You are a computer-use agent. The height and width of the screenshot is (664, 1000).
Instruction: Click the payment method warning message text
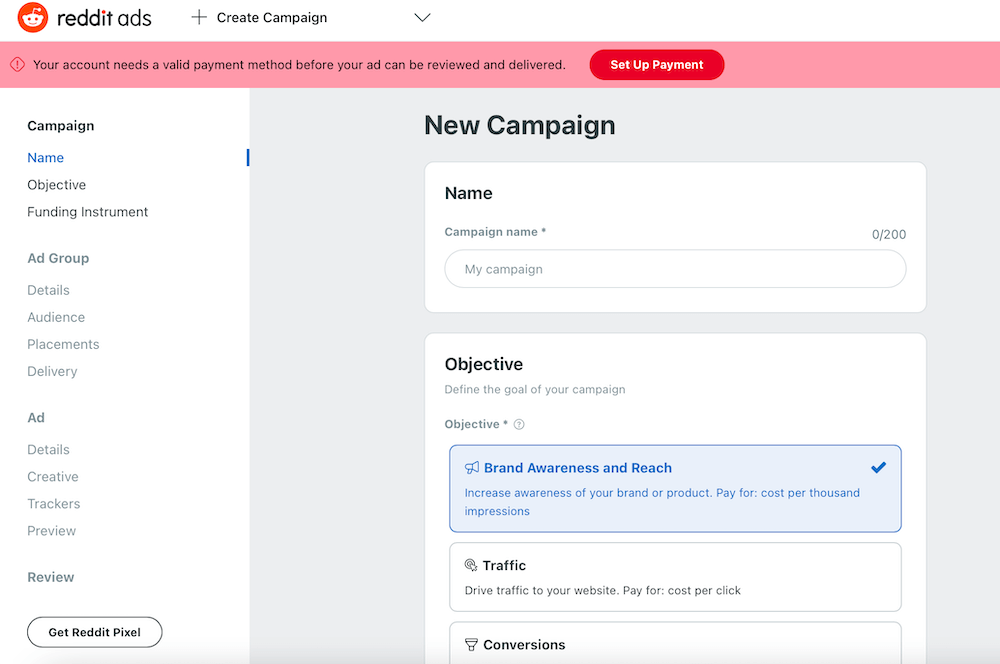click(299, 65)
